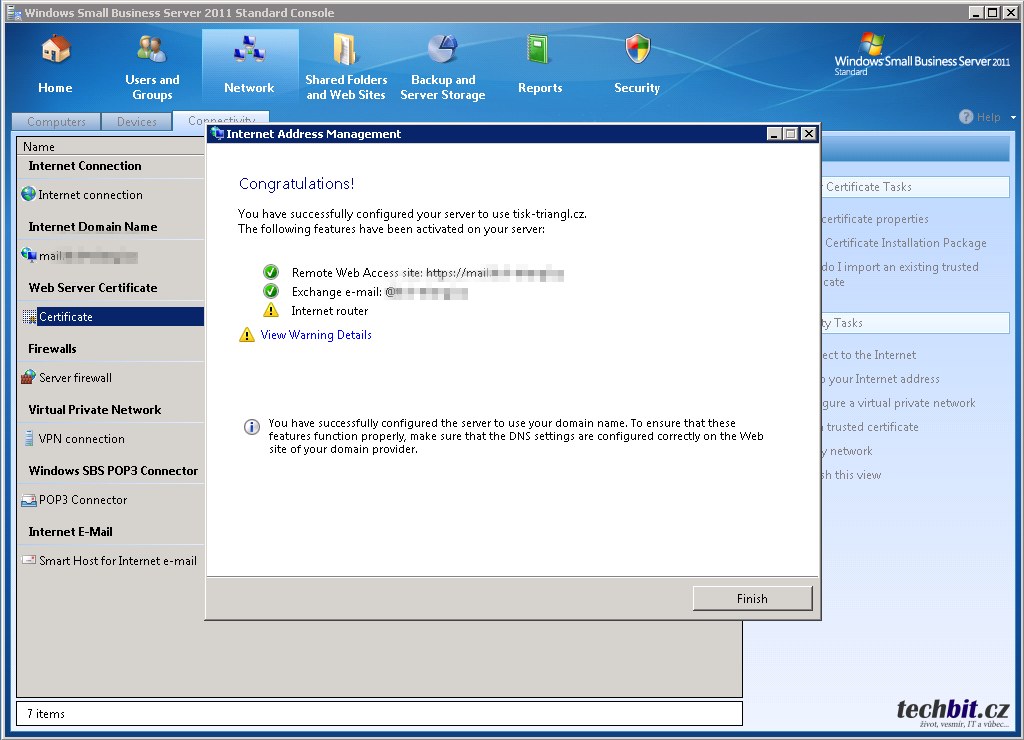Click the Finish button
The width and height of the screenshot is (1024, 740).
752,599
